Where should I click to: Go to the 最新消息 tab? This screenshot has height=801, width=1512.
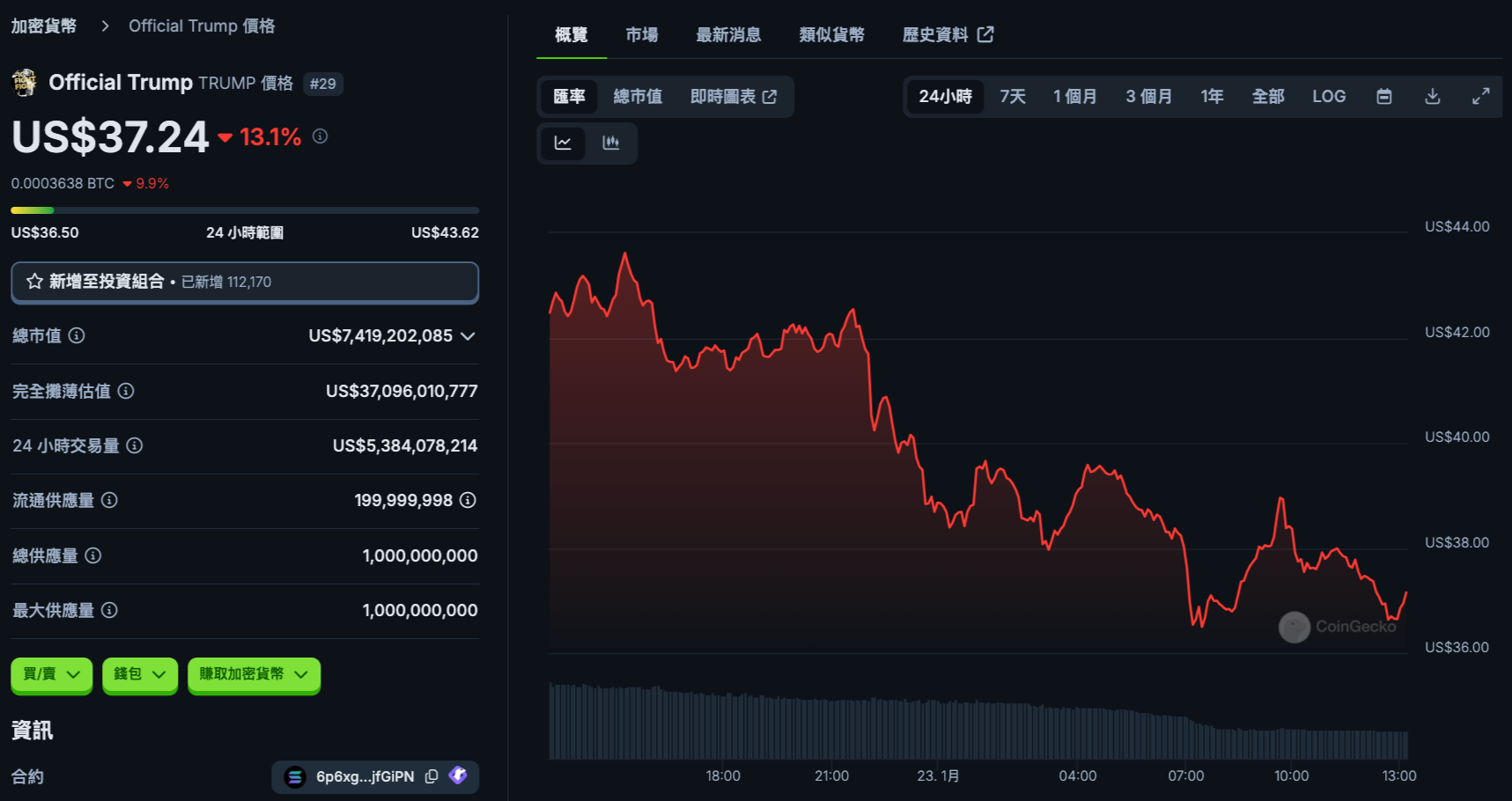pos(727,34)
